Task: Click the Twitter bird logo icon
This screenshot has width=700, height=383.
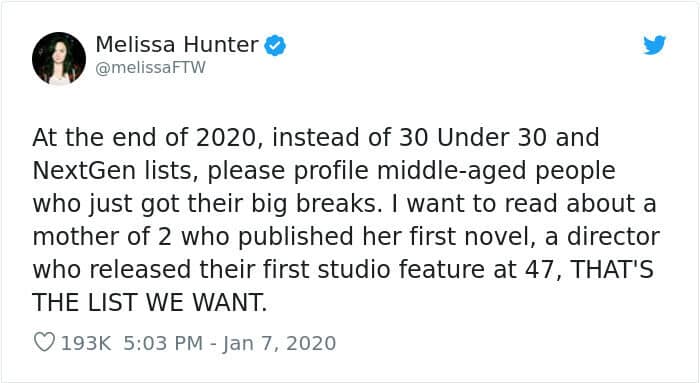Action: point(654,45)
